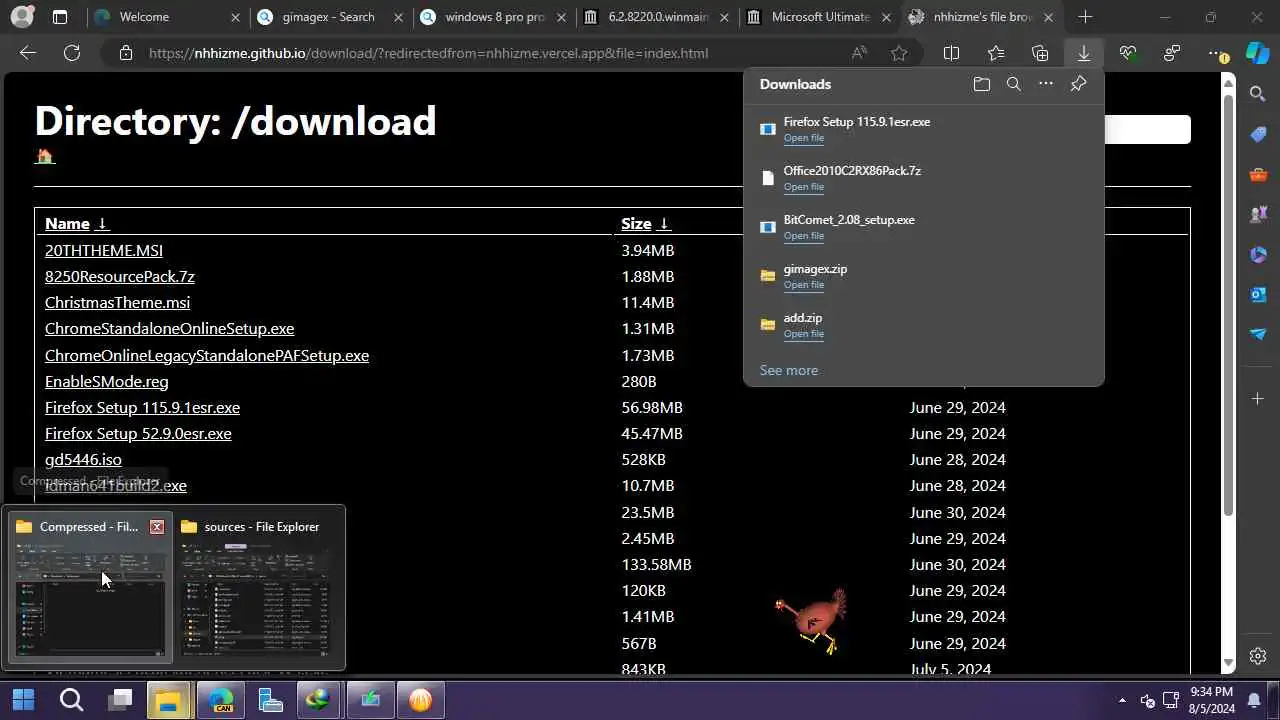1280x720 pixels.
Task: Show hidden system tray icons
Action: [1122, 700]
